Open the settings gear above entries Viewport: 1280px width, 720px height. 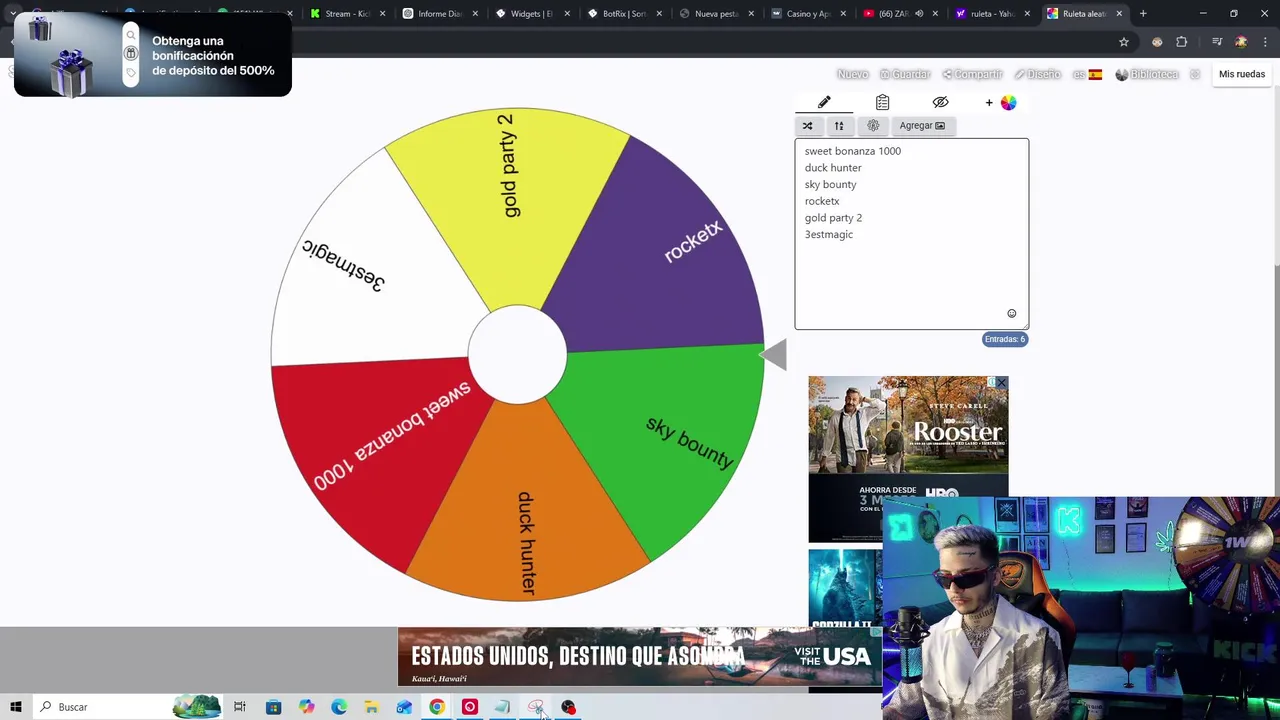[x=873, y=125]
